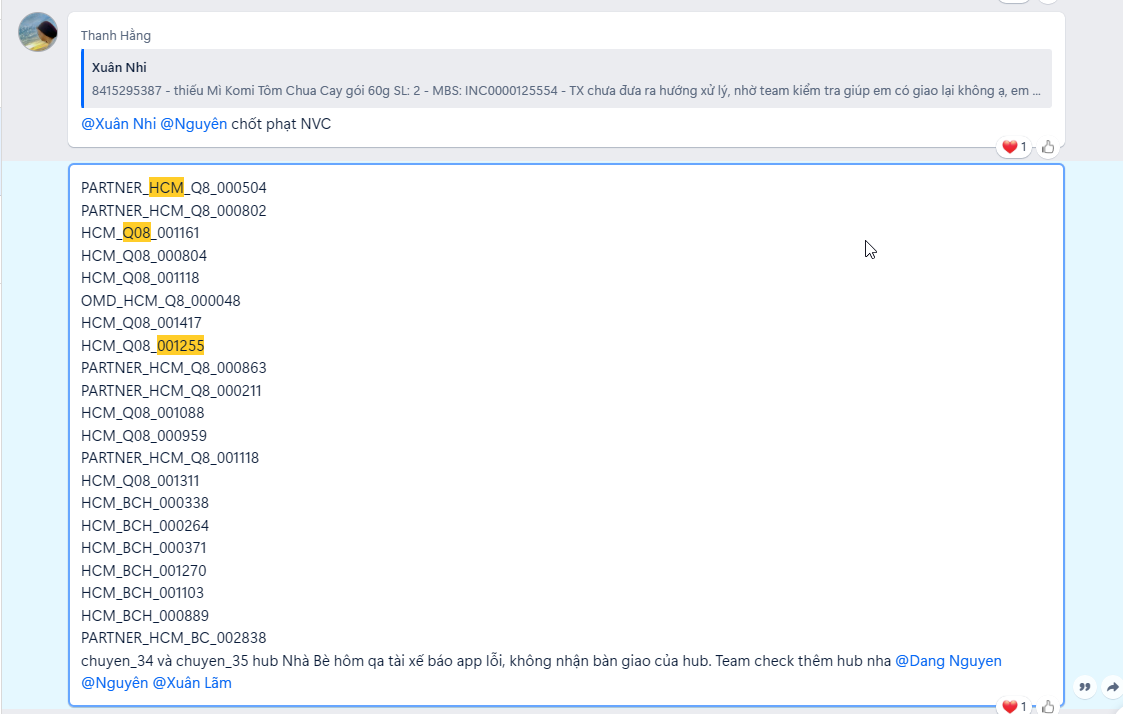Click forward arrow icon beside bottom message

1112,688
